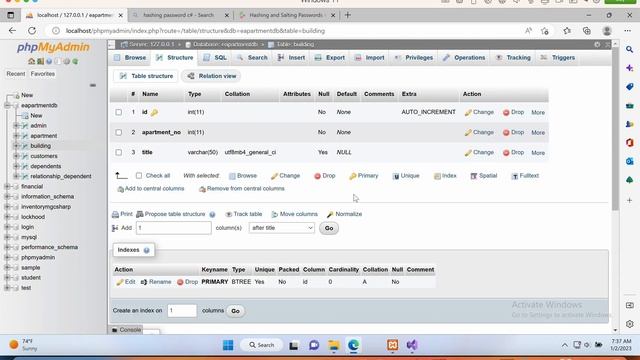This screenshot has height=360, width=640.
Task: Expand the student database node
Action: [7, 278]
